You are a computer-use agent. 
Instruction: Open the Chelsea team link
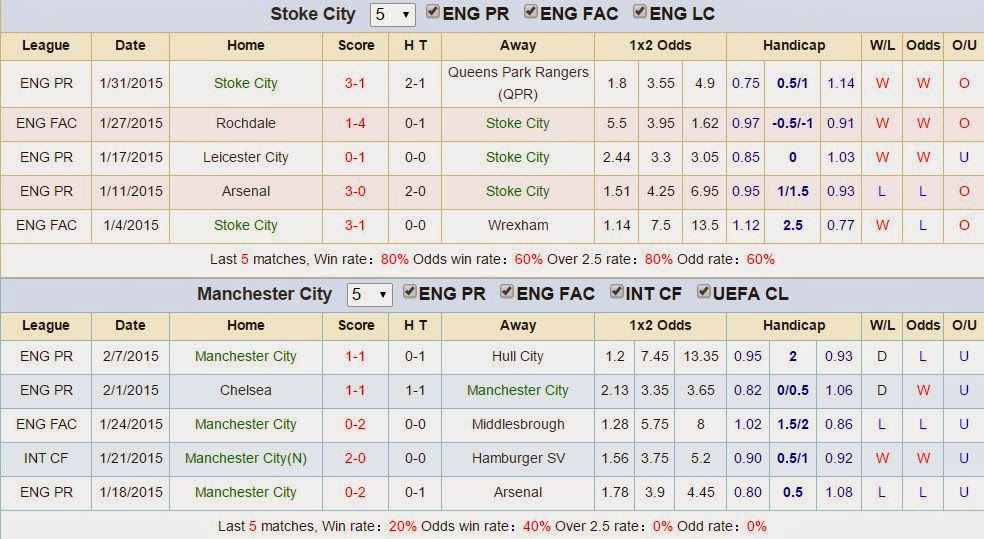click(x=245, y=390)
